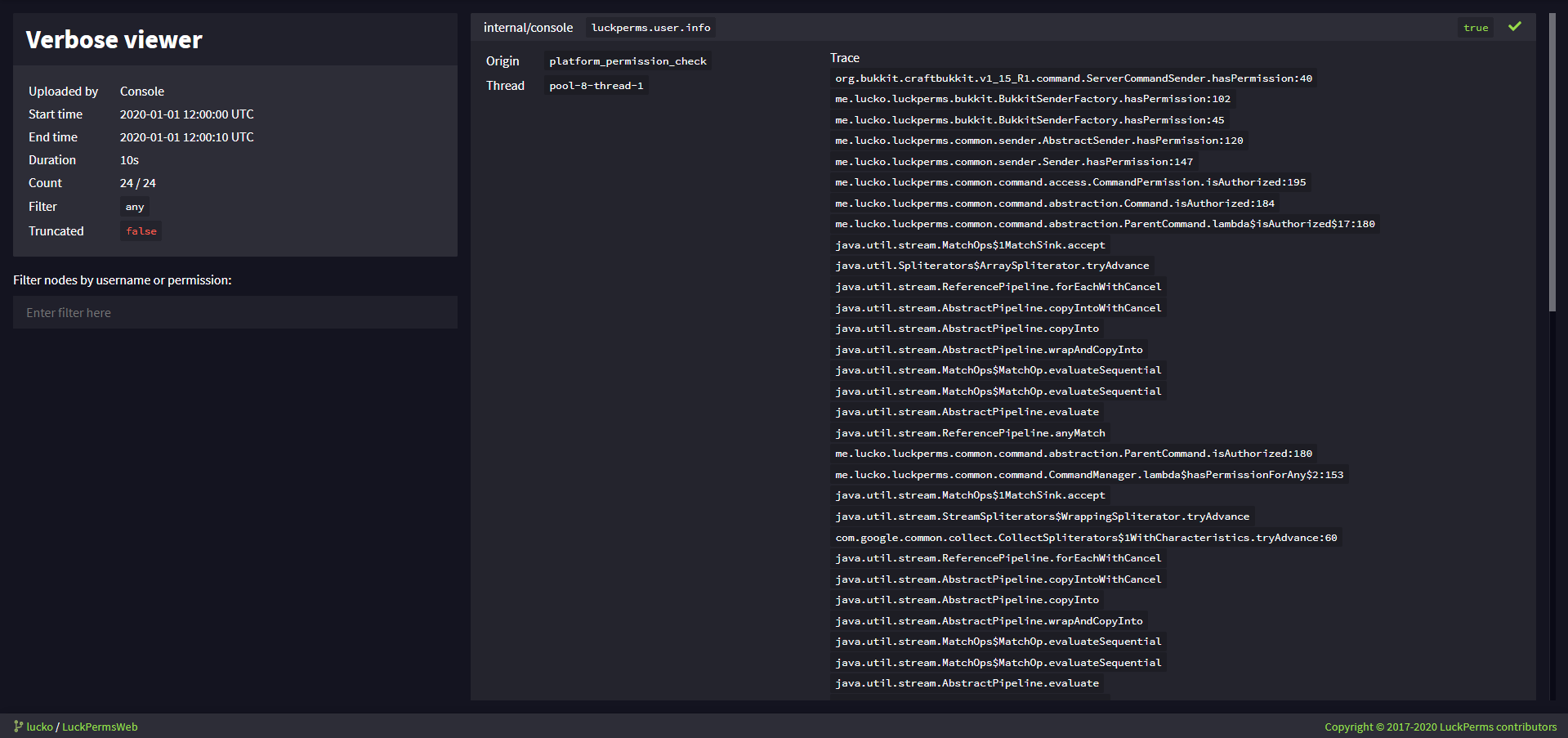Click the platform_permission_check origin value
Viewport: 1568px width, 738px height.
[x=628, y=61]
